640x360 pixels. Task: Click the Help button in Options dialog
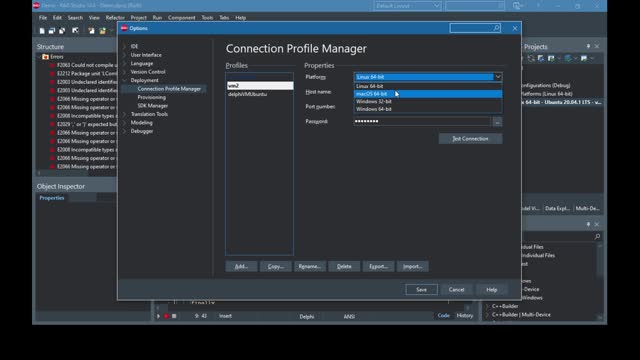[x=491, y=290]
